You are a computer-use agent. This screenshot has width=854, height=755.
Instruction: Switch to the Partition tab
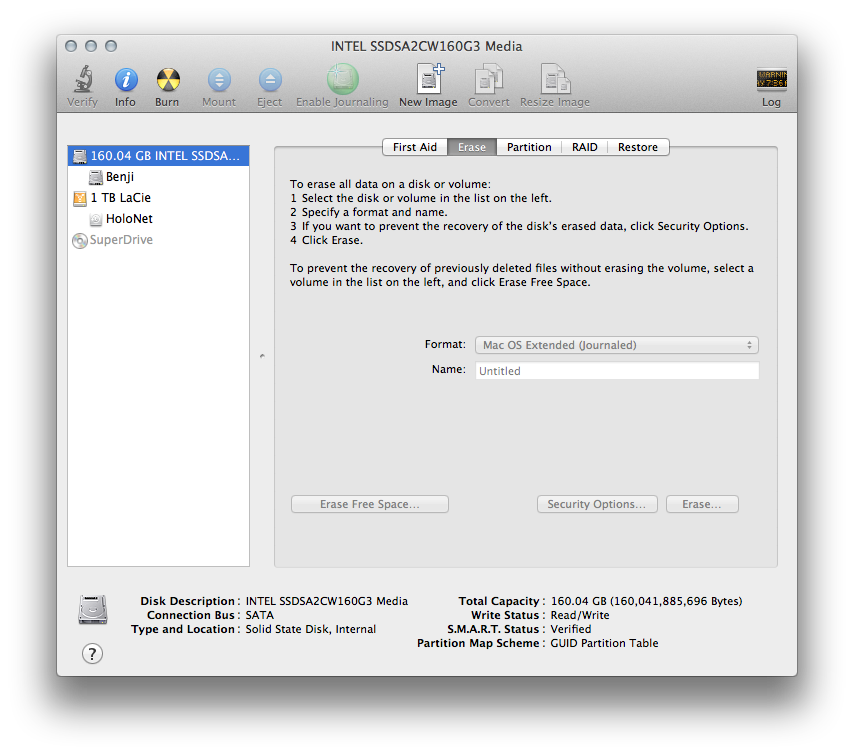(x=529, y=147)
